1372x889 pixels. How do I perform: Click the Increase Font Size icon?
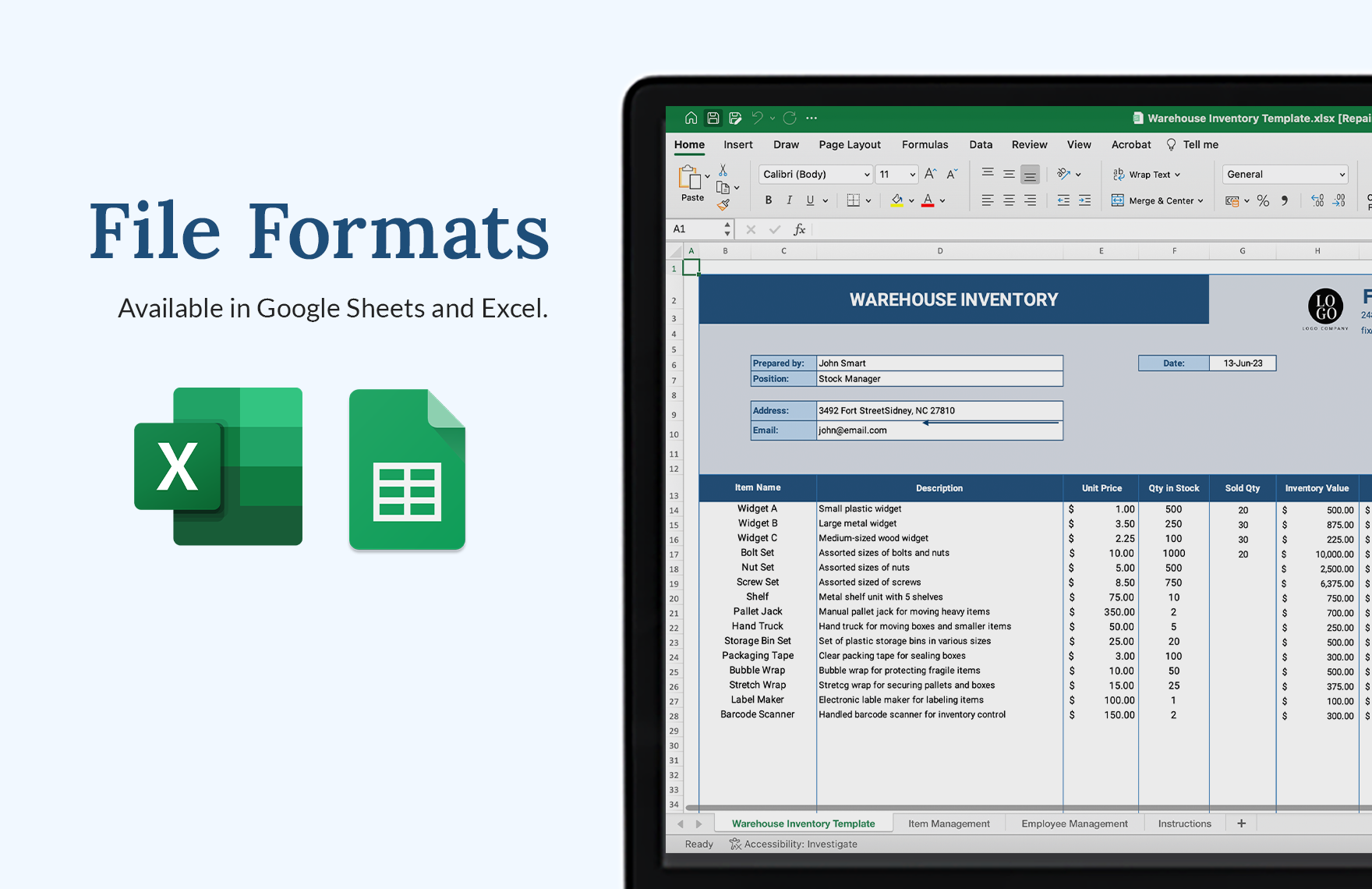[929, 173]
